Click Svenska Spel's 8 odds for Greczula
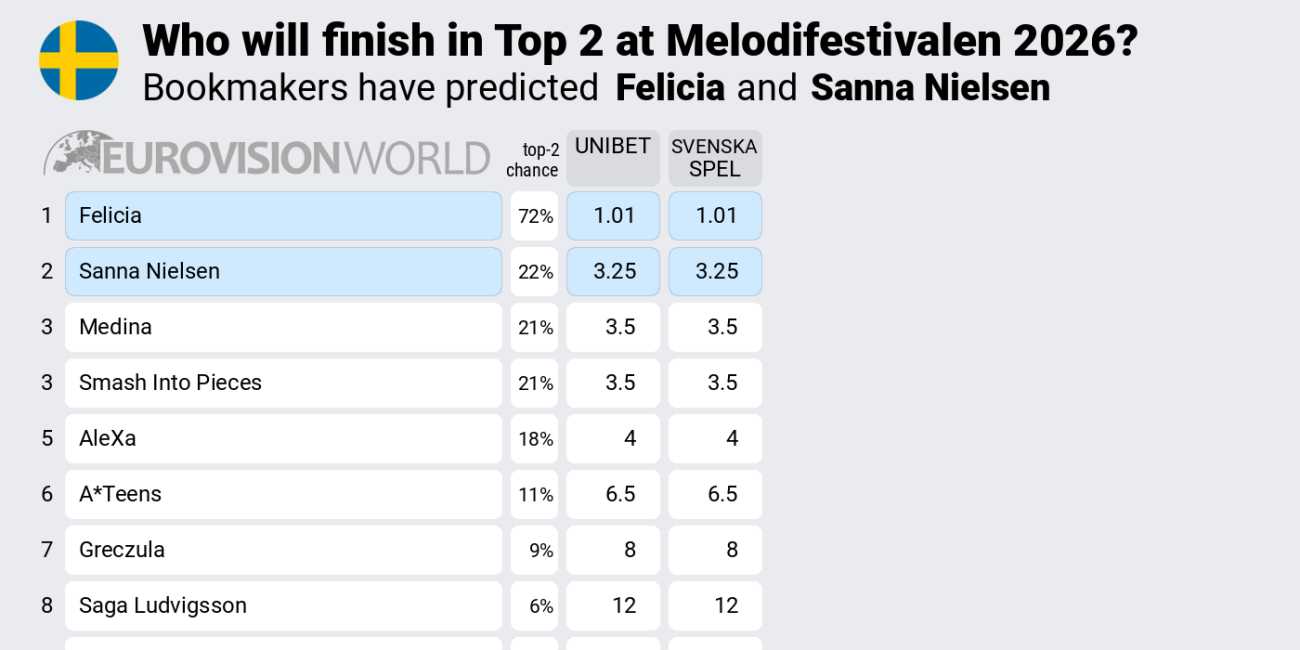1300x650 pixels. point(715,550)
